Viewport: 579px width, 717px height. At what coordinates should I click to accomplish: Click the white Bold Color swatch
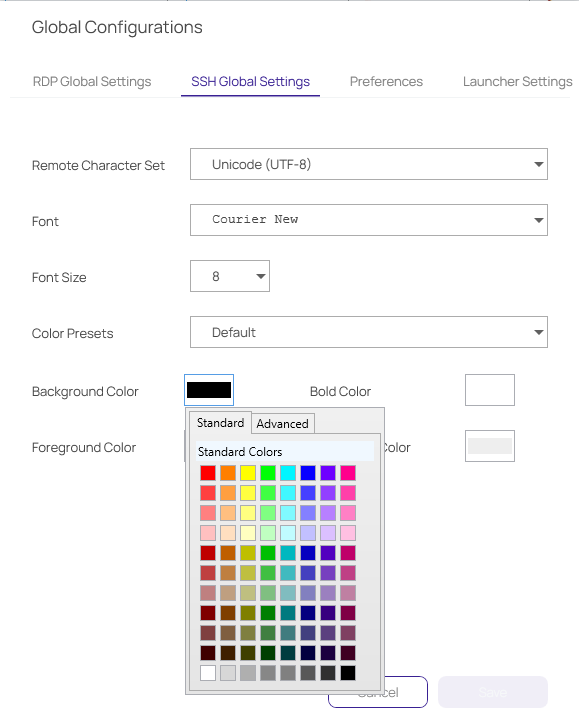pos(490,390)
